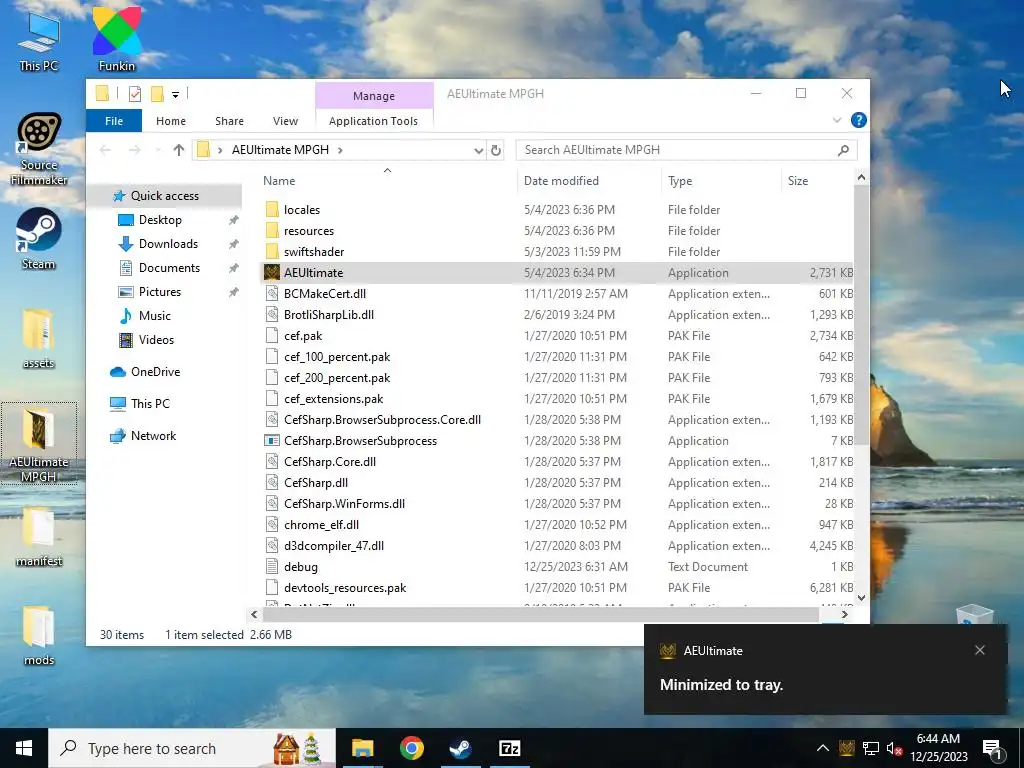The height and width of the screenshot is (768, 1024).
Task: Click the Steam desktop shortcut
Action: (x=39, y=238)
